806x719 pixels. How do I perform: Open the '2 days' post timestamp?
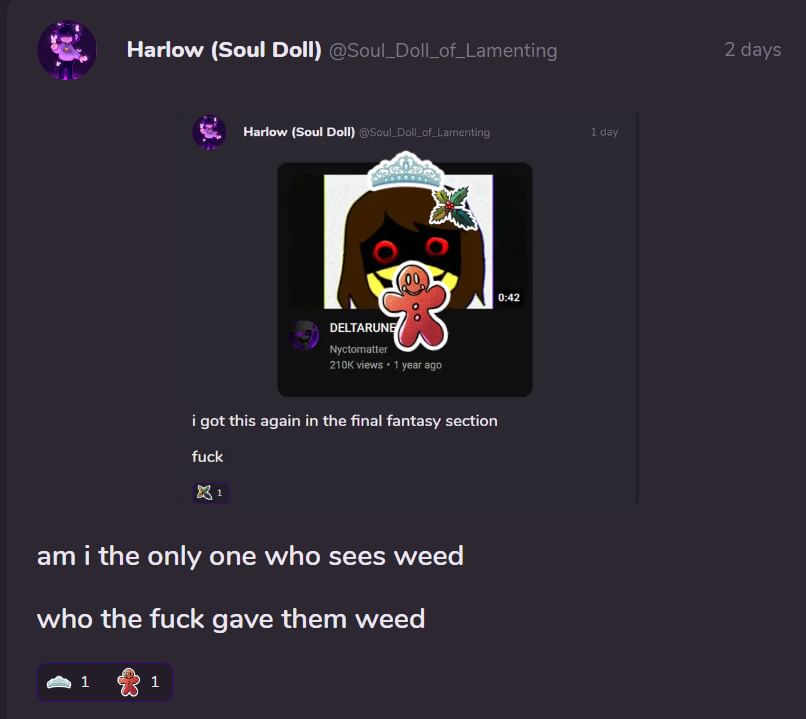753,49
